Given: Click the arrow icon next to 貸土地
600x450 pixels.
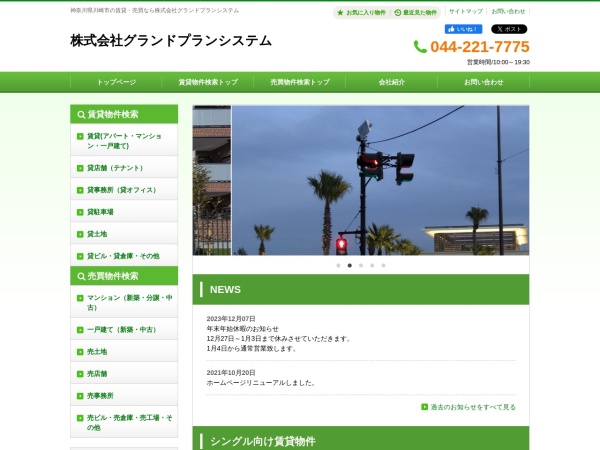Looking at the screenshot, I should click(80, 234).
